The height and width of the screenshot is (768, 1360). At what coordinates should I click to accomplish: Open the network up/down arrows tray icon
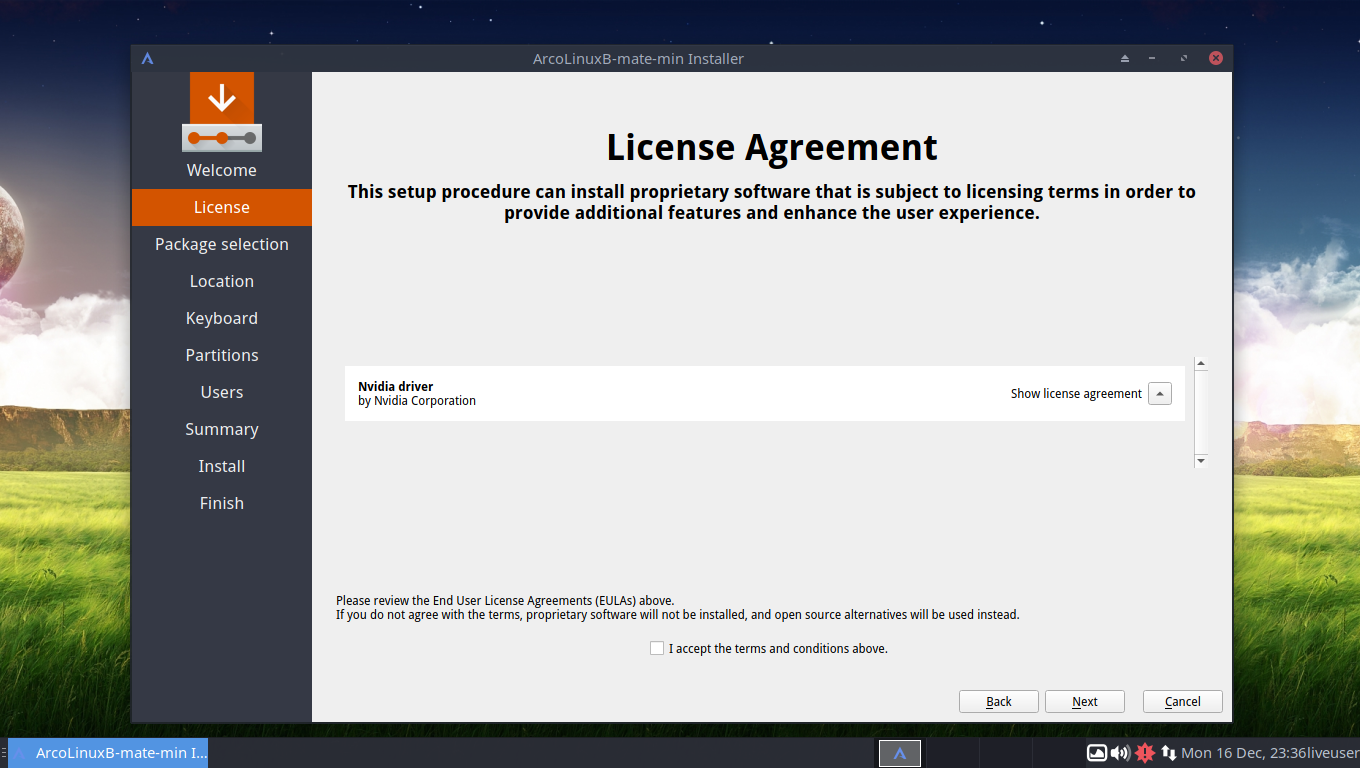pyautogui.click(x=1167, y=753)
